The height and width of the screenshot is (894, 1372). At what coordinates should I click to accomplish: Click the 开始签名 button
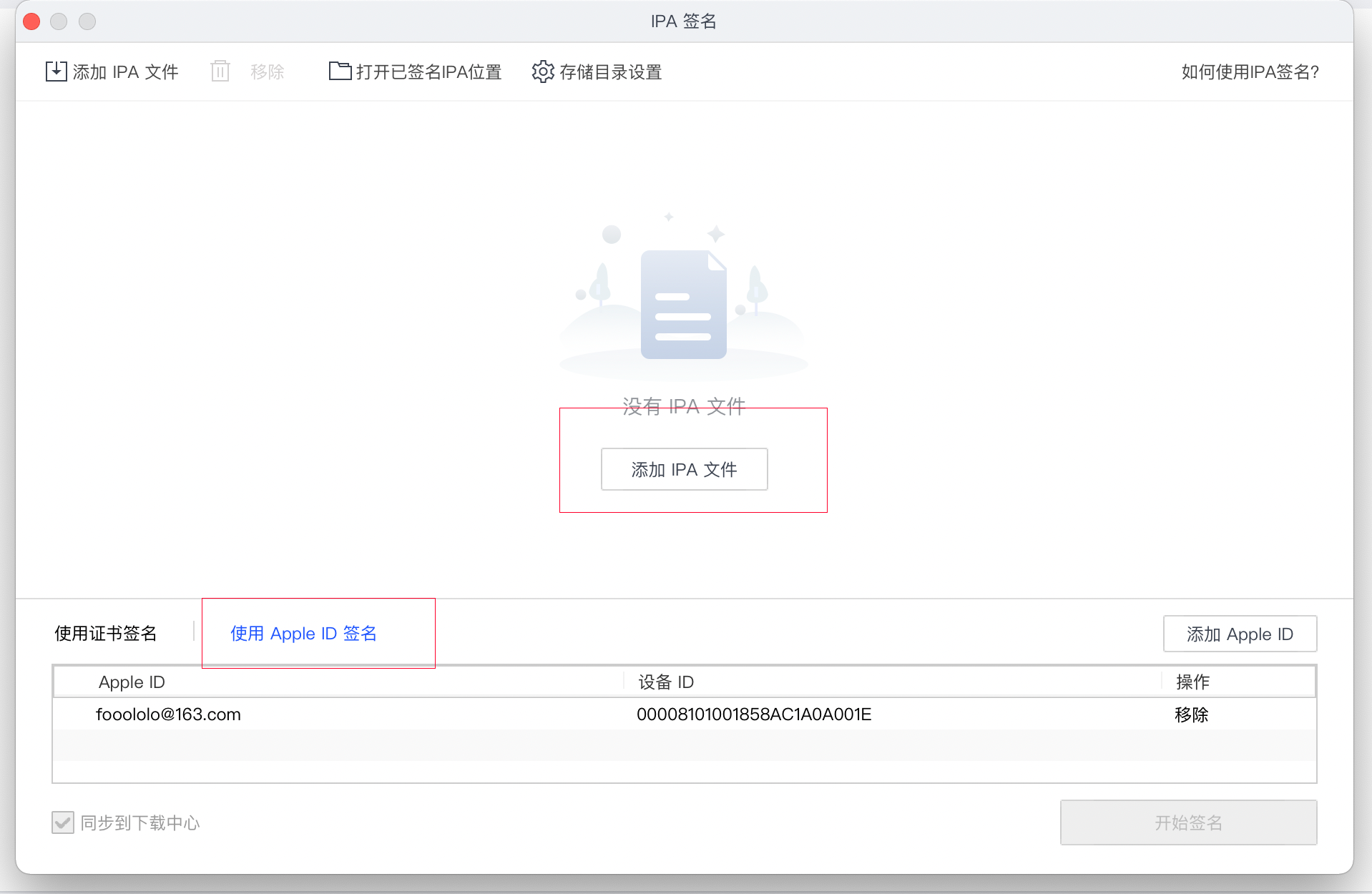(x=1188, y=822)
